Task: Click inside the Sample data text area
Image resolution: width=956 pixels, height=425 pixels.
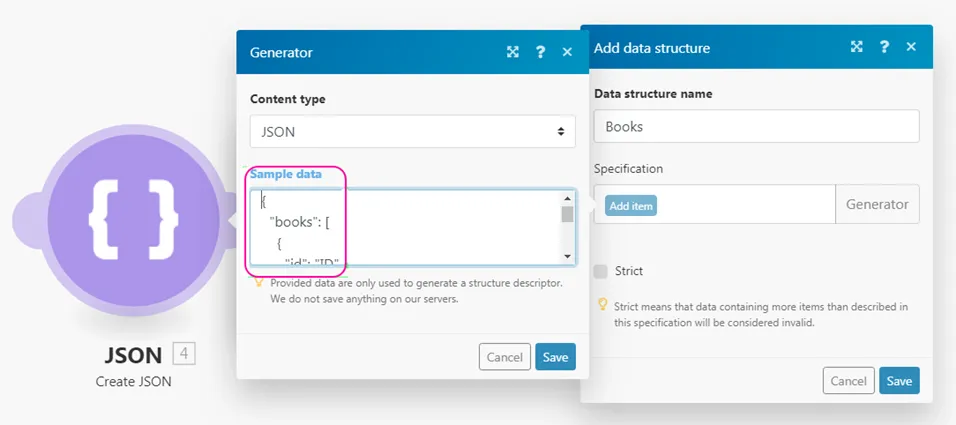Action: tap(413, 227)
